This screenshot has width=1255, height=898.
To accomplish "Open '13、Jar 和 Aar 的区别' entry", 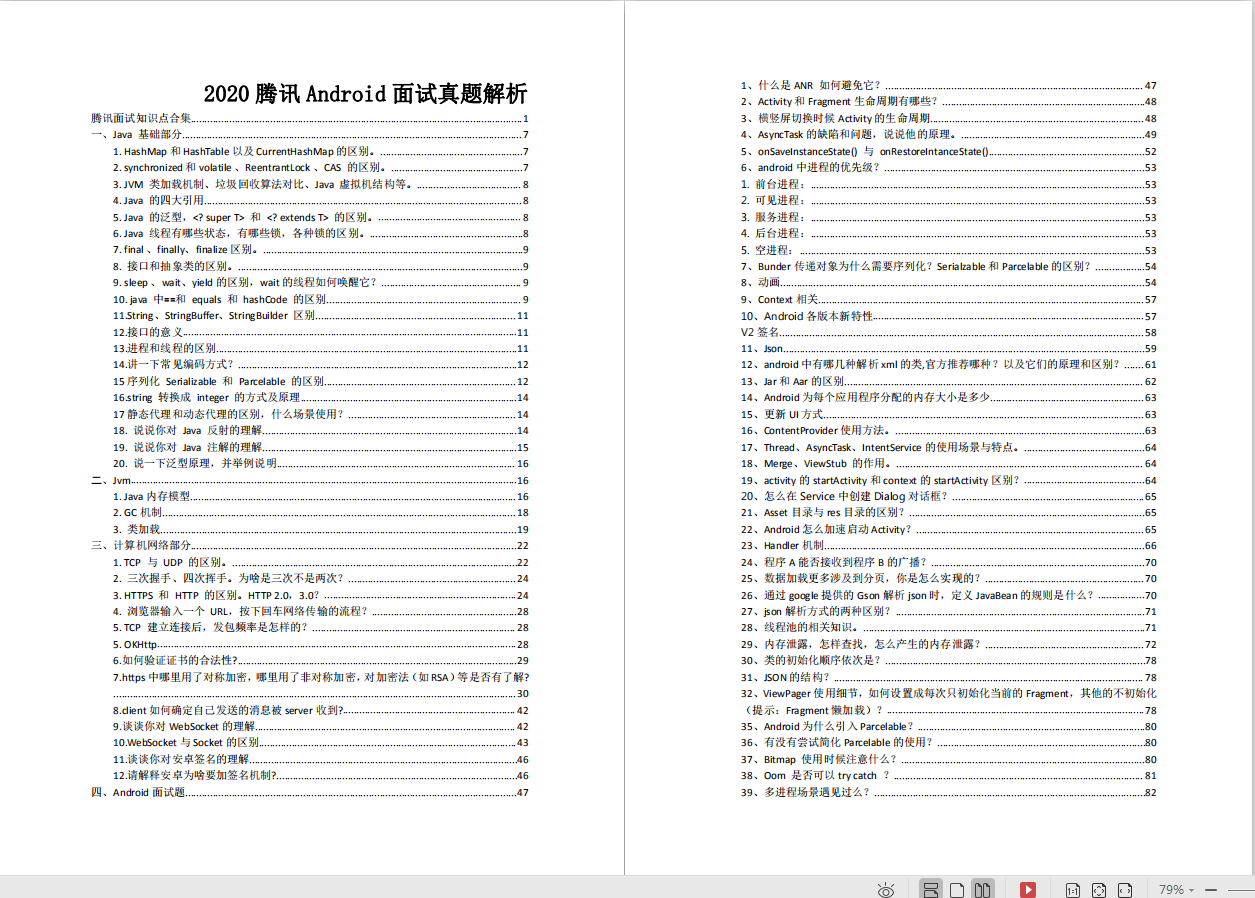I will click(x=949, y=381).
